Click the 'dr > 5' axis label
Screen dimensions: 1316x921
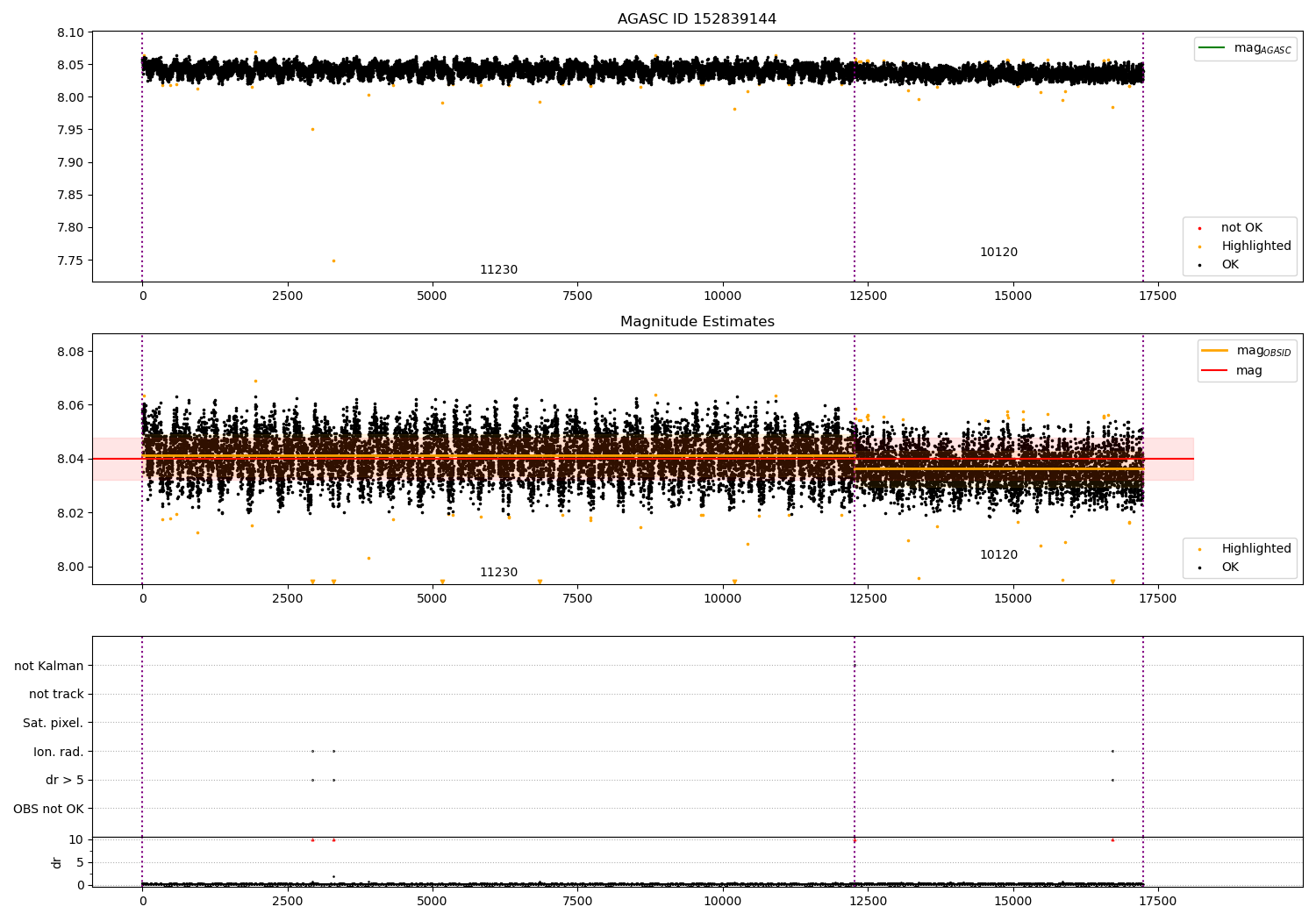tap(65, 781)
